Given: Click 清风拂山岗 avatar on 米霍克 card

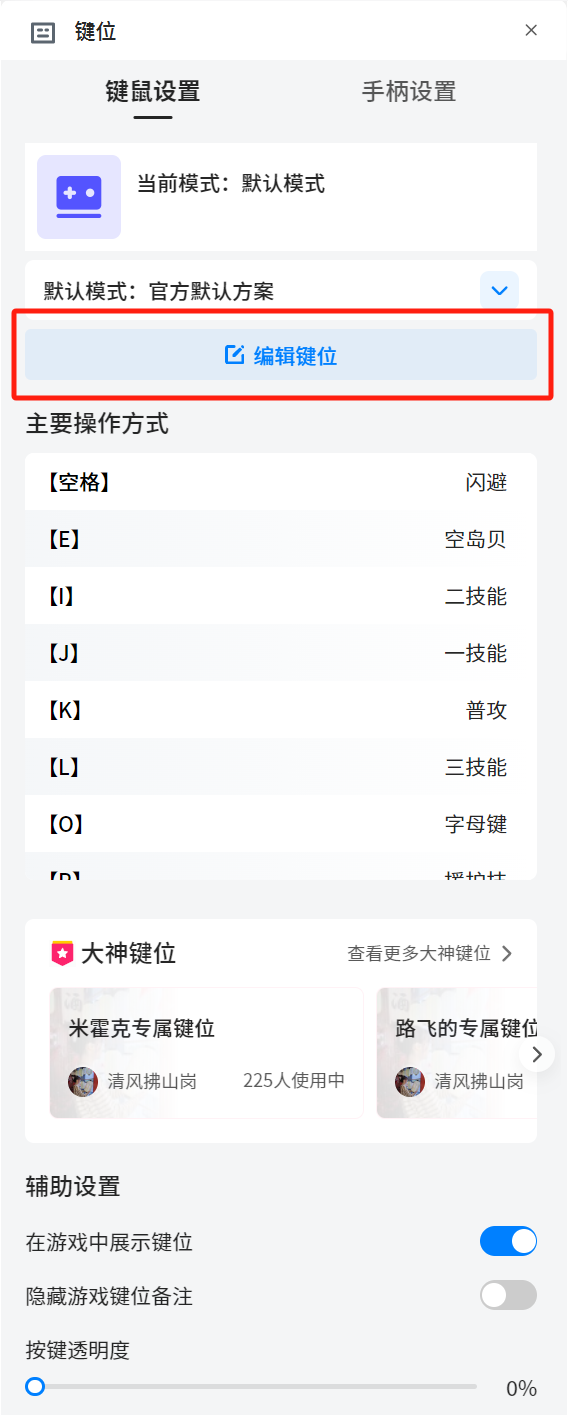Looking at the screenshot, I should point(83,1081).
